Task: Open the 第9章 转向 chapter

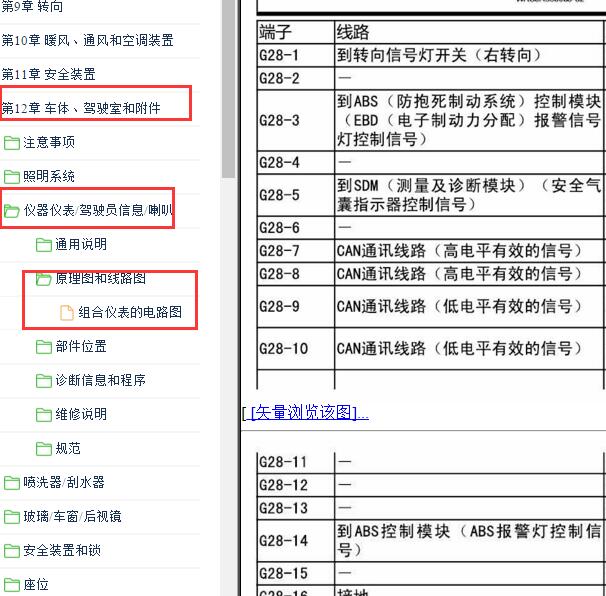Action: click(32, 6)
